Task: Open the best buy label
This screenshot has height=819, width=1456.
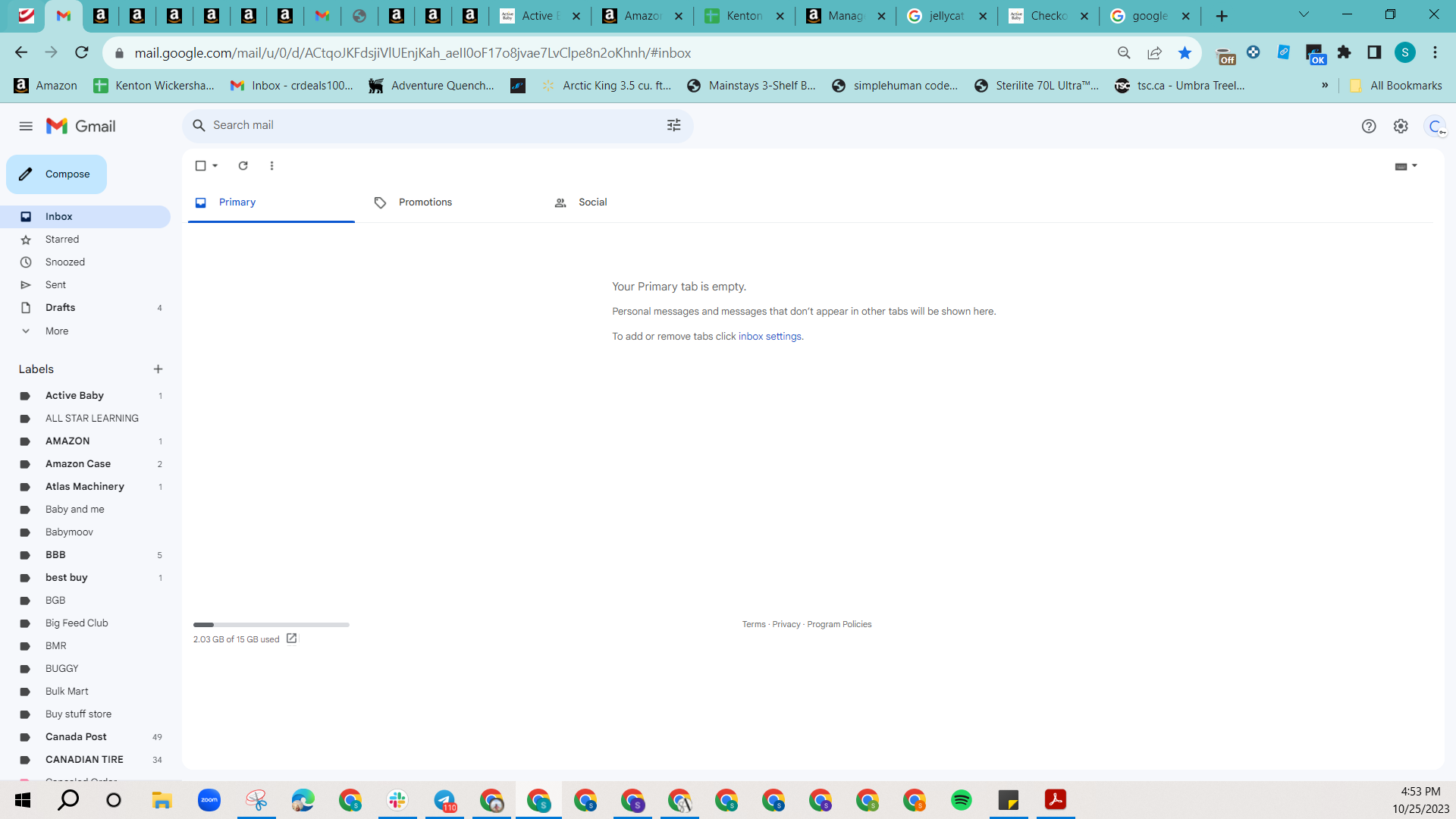Action: pos(85,578)
